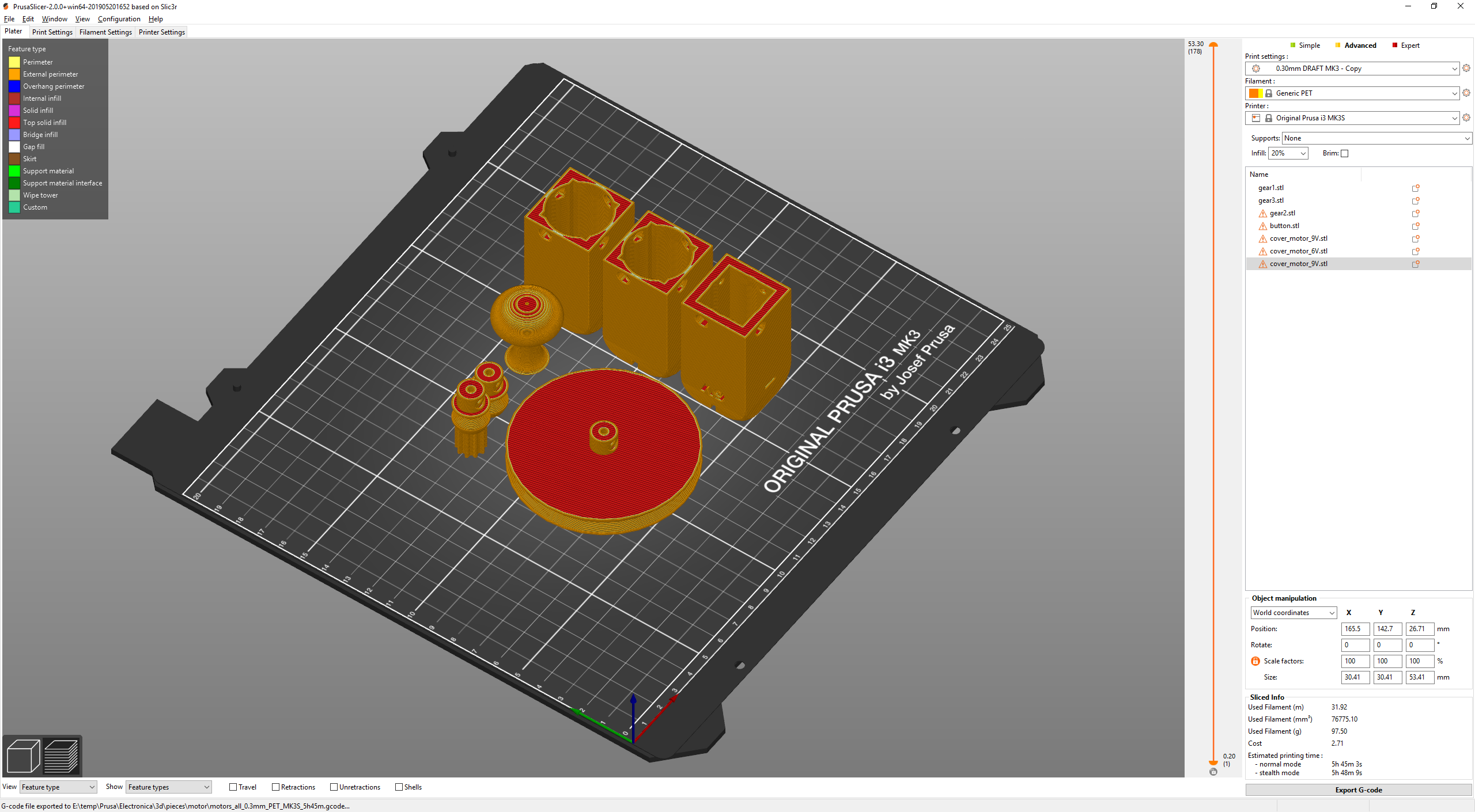1475x812 pixels.
Task: Open filament settings gear icon
Action: [1466, 93]
